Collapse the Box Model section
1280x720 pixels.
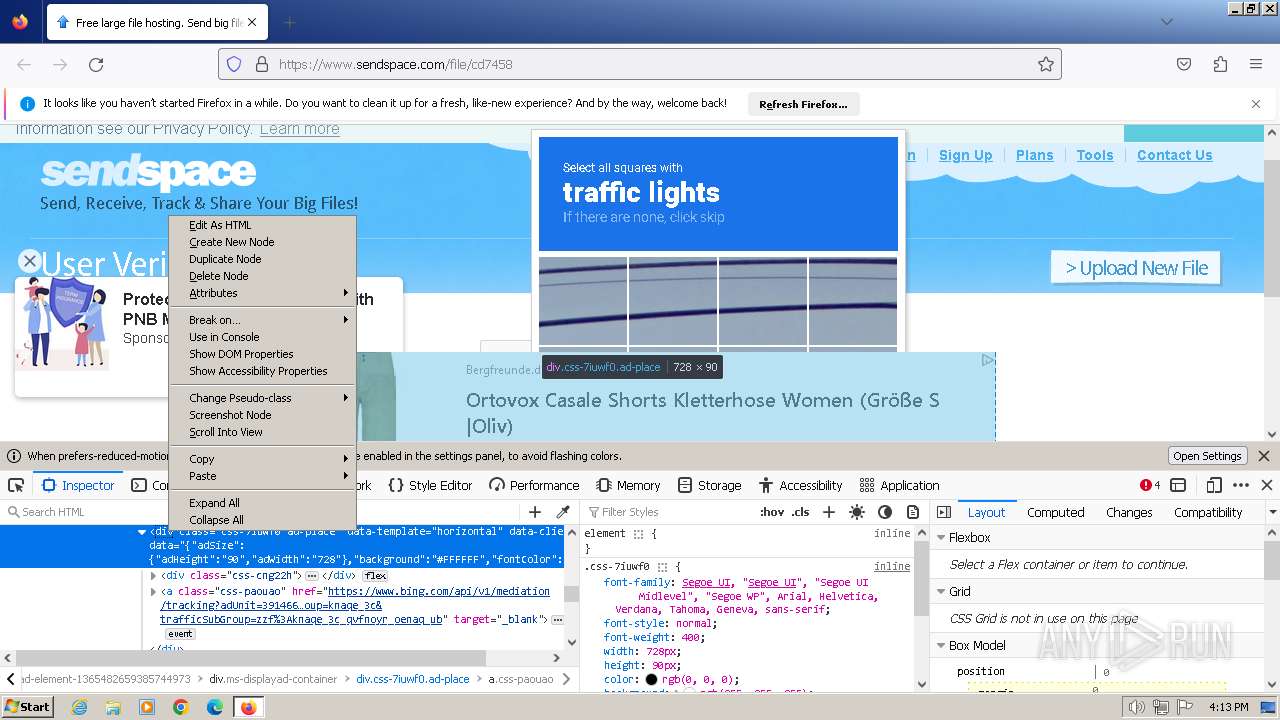click(x=940, y=645)
